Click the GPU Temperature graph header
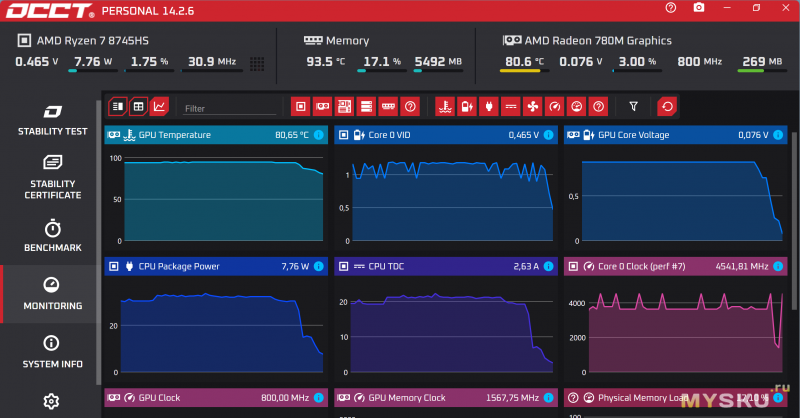 216,135
